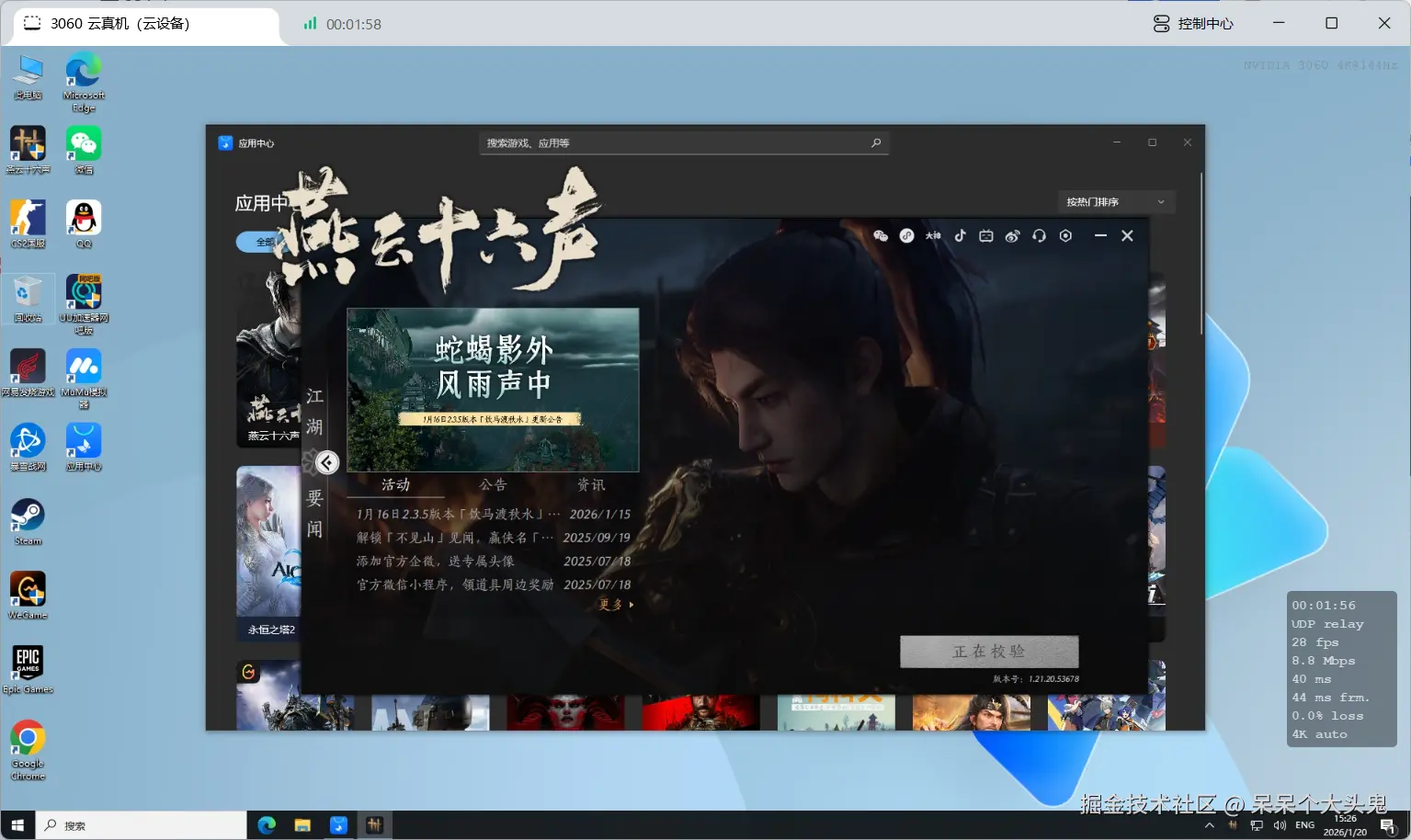Click the 正在校验 button

pyautogui.click(x=989, y=652)
